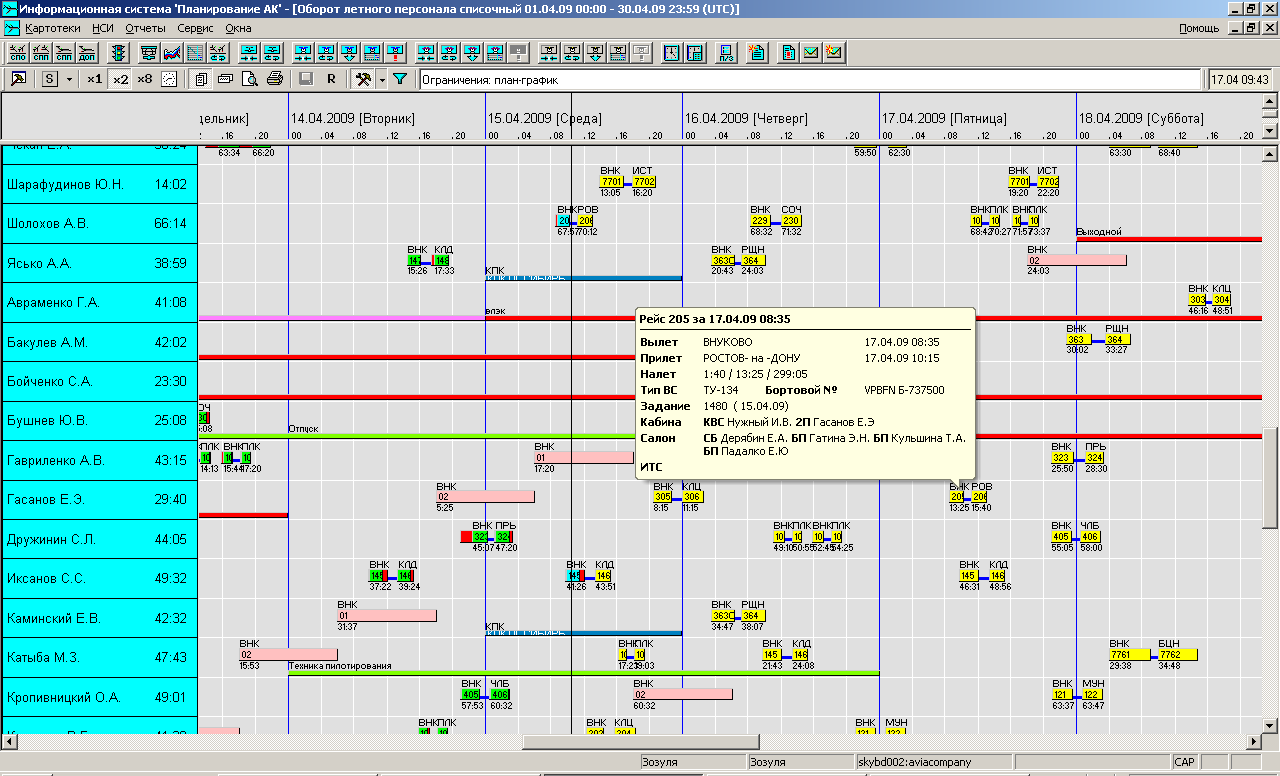
Task: Open the Сервис menu
Action: [x=195, y=28]
